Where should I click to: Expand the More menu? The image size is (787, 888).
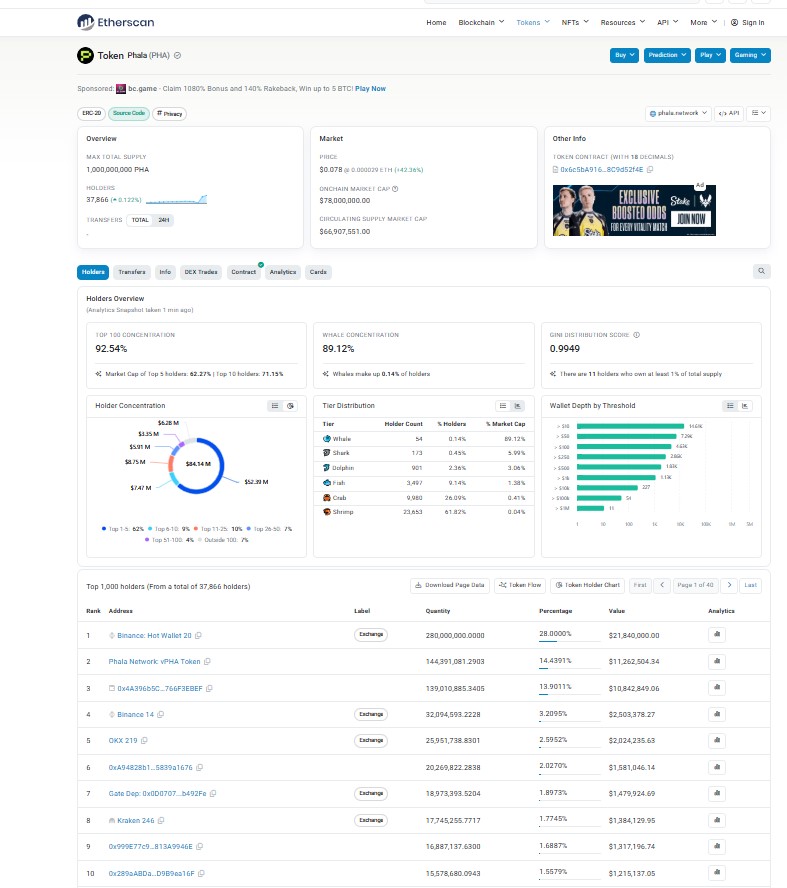(x=703, y=22)
